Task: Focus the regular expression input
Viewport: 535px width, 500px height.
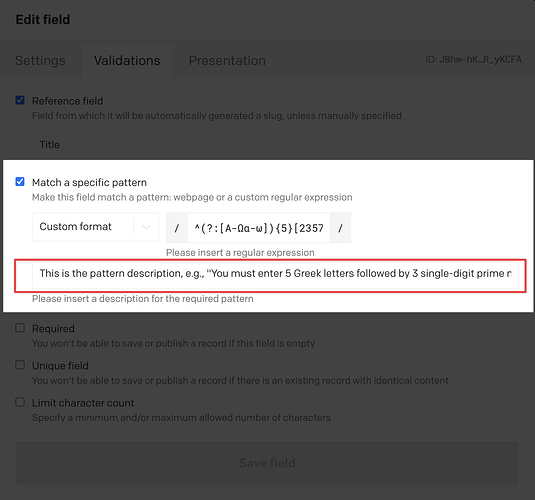Action: (258, 228)
